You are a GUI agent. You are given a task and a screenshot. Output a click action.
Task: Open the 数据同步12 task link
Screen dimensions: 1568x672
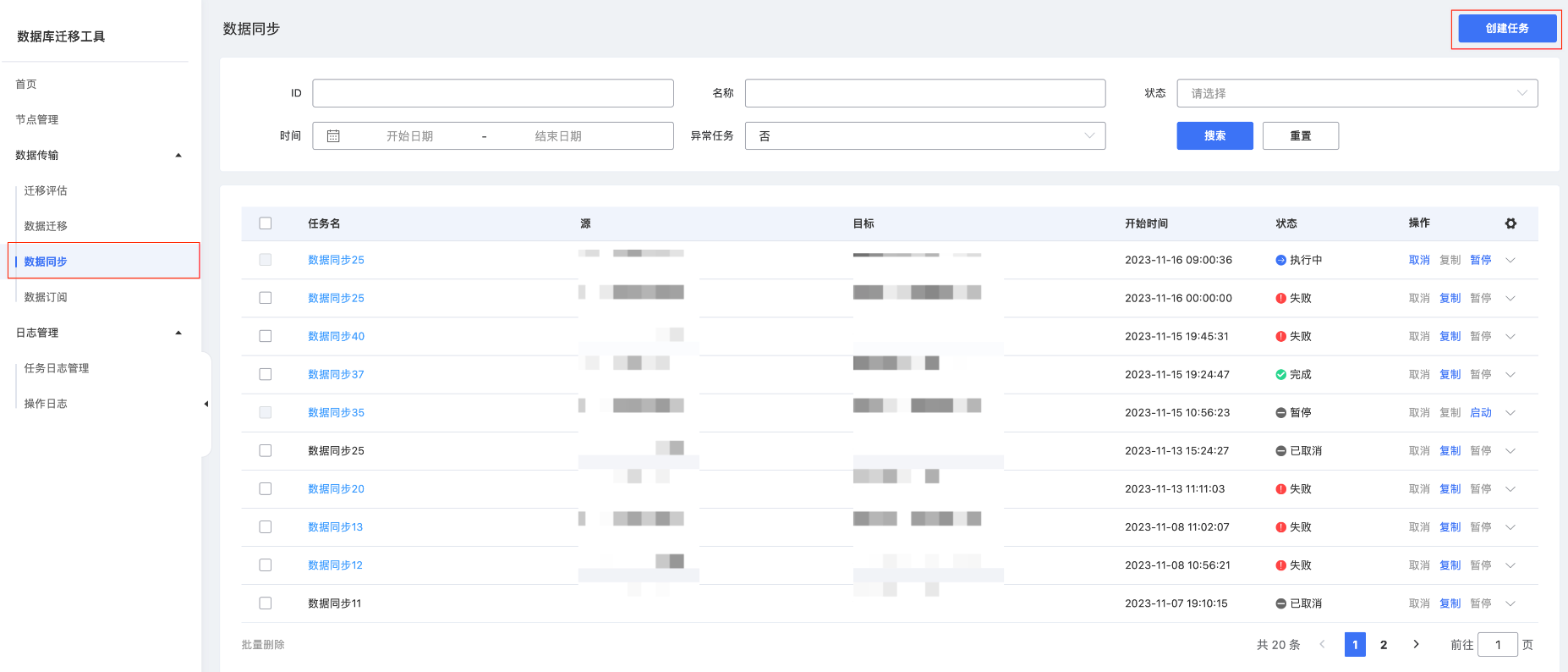(335, 565)
